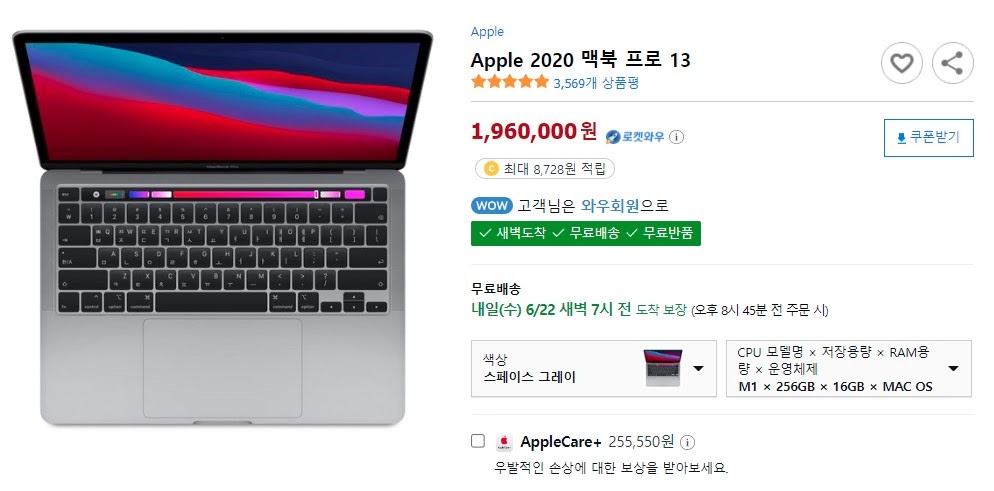Click info icon beside AppleCare+ price
Viewport: 994px width, 491px height.
(688, 442)
